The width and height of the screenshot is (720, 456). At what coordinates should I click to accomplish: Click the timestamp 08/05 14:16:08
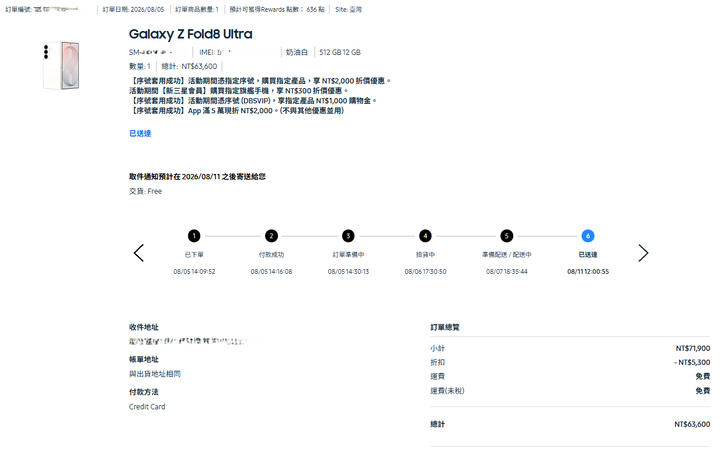click(x=271, y=271)
